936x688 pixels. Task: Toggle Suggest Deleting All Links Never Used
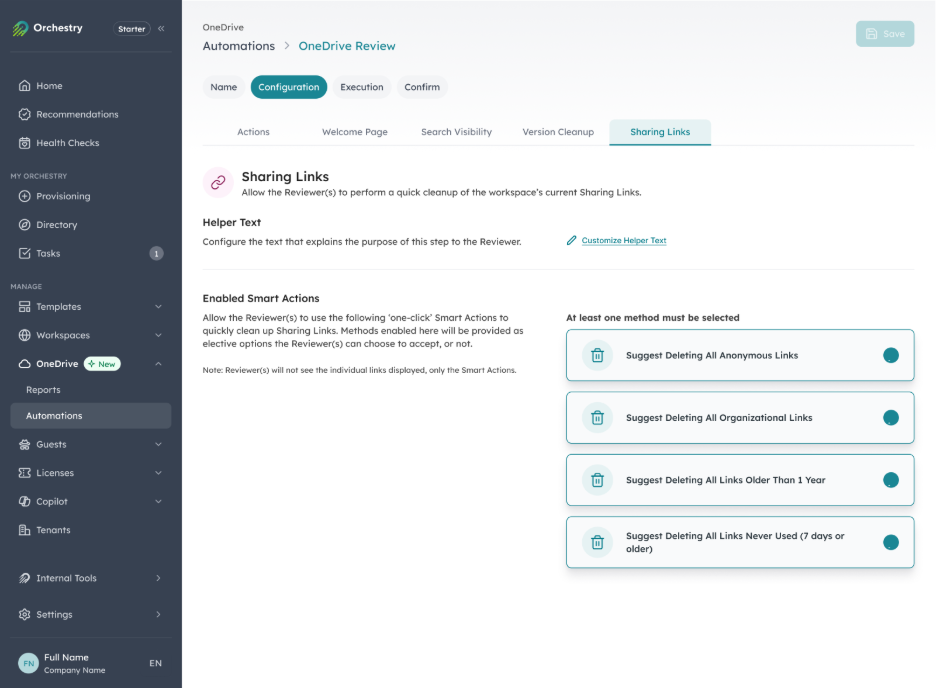coord(891,542)
